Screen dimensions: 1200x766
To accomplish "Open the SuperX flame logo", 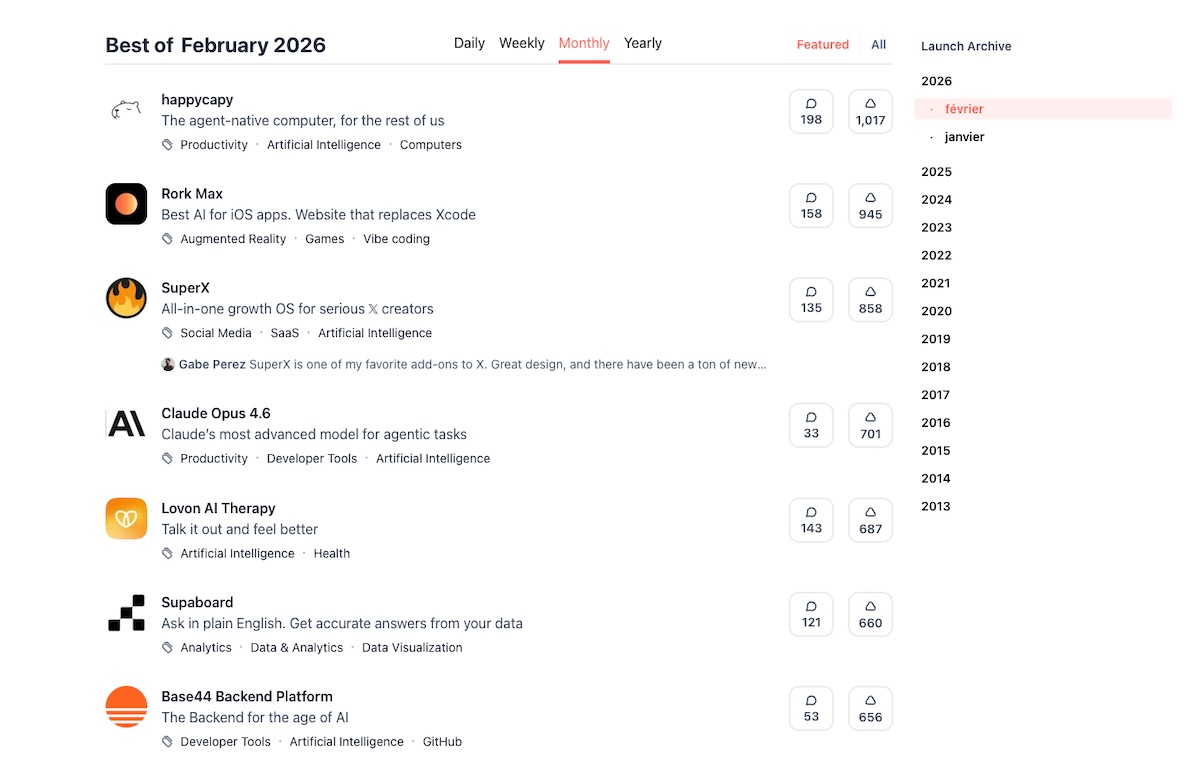I will tap(126, 298).
